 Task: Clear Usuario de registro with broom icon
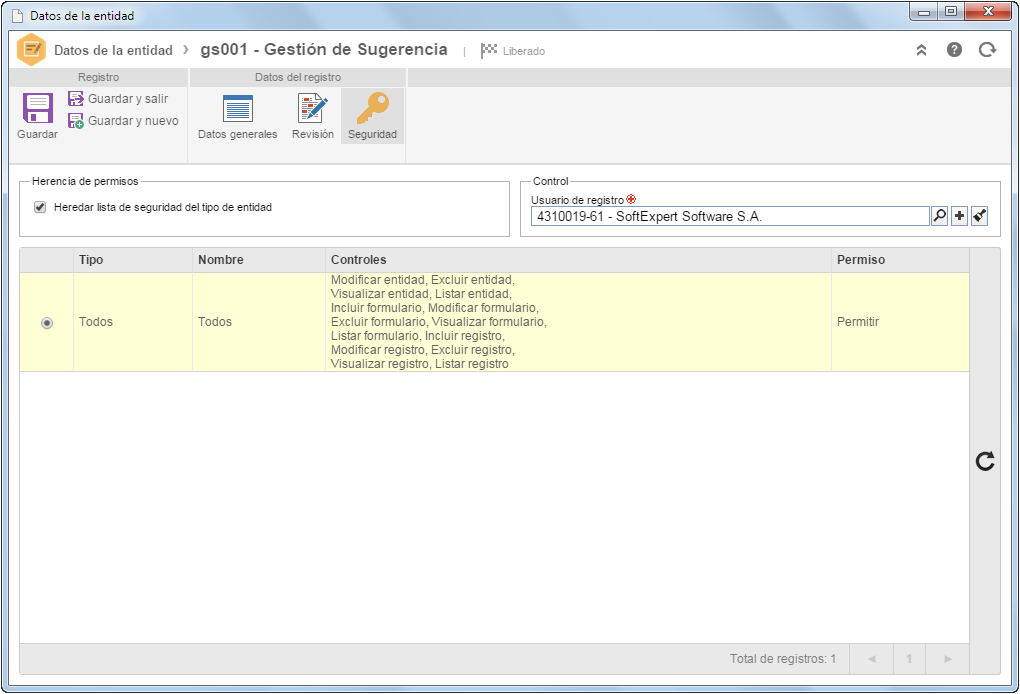(980, 216)
